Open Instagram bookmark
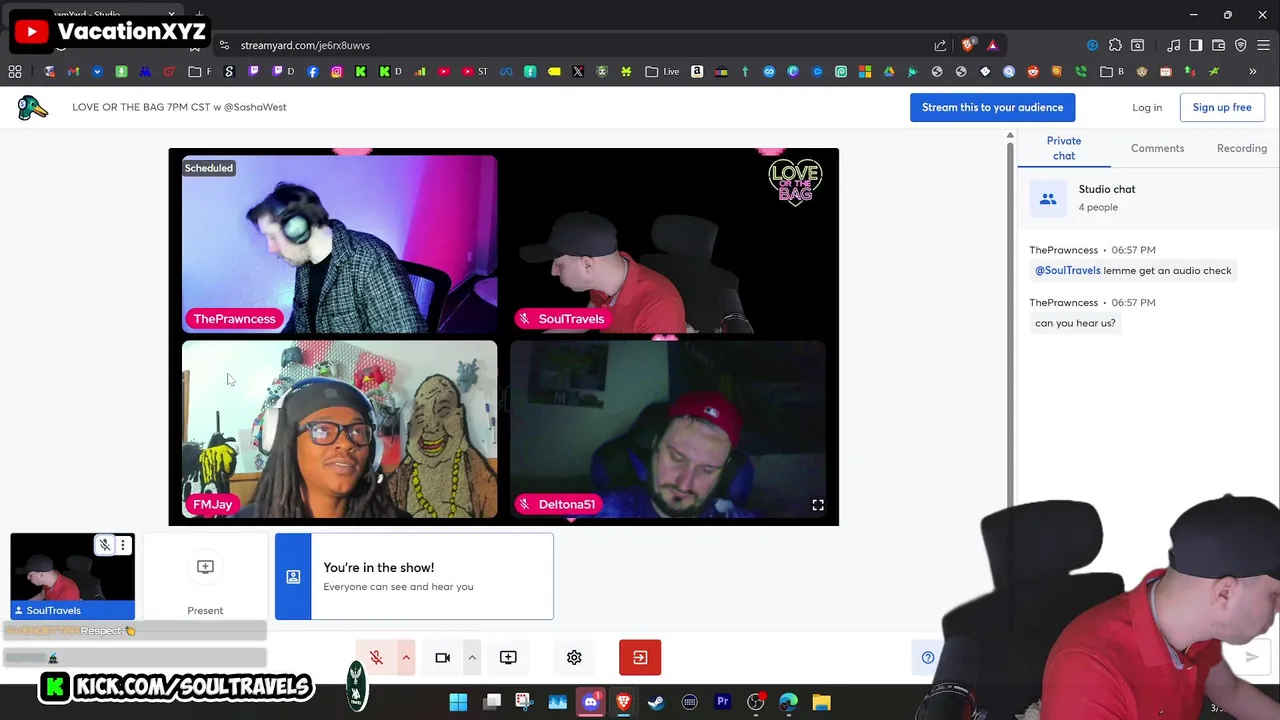1280x720 pixels. pos(337,71)
